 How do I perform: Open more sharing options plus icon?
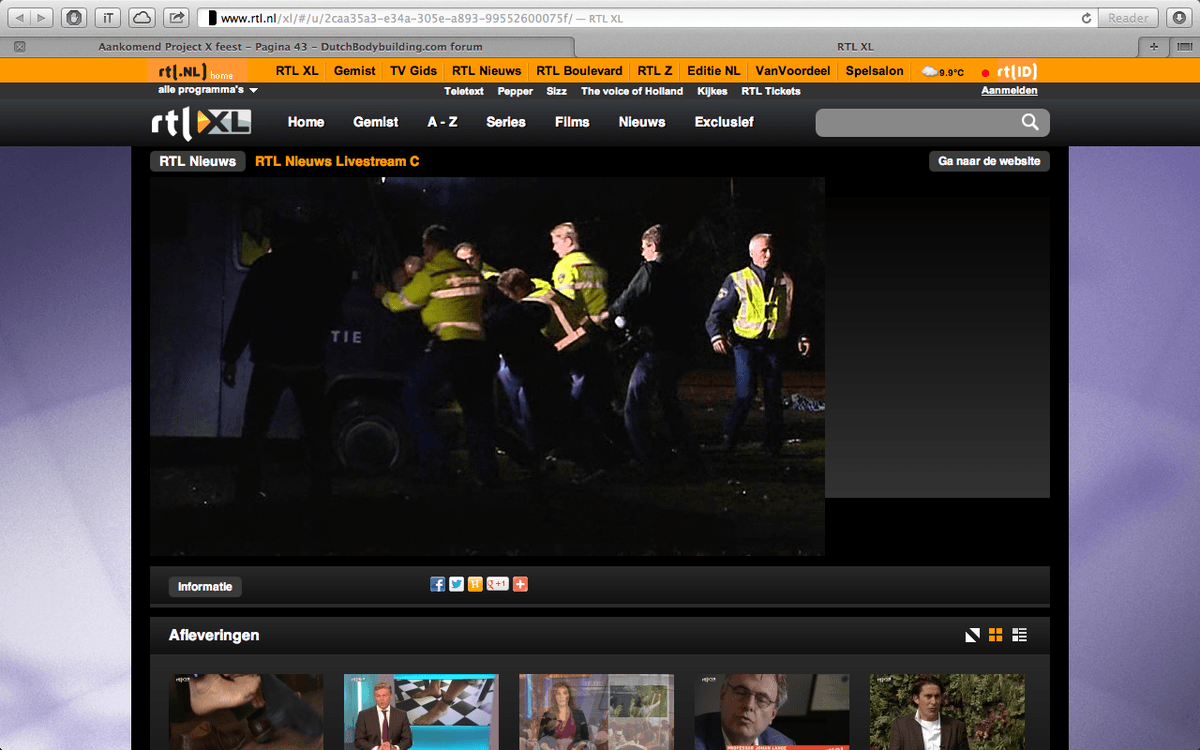(520, 584)
